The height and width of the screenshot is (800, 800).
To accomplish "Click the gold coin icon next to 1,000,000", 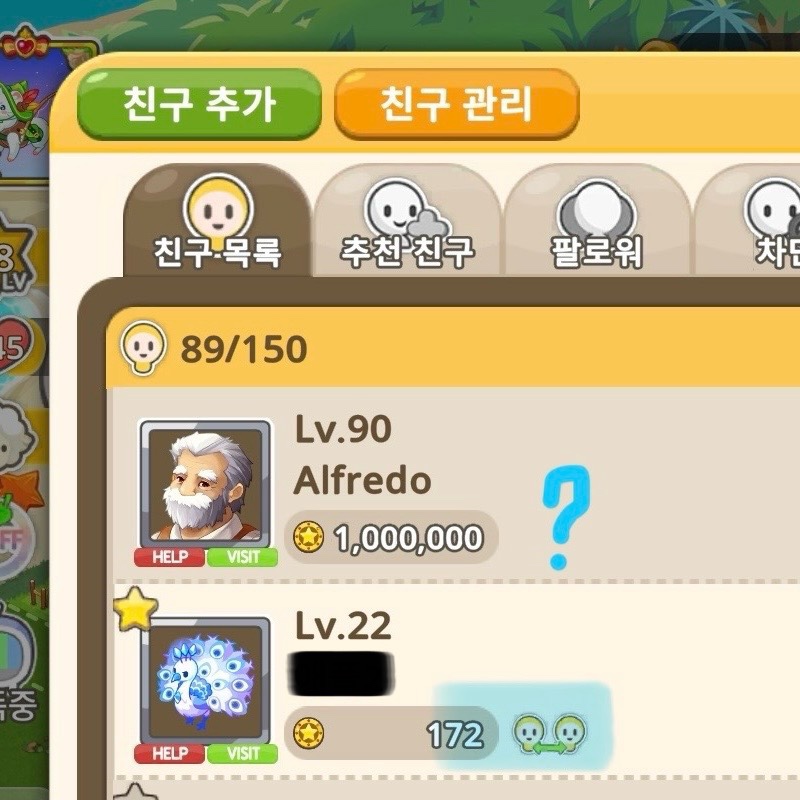I will click(308, 537).
